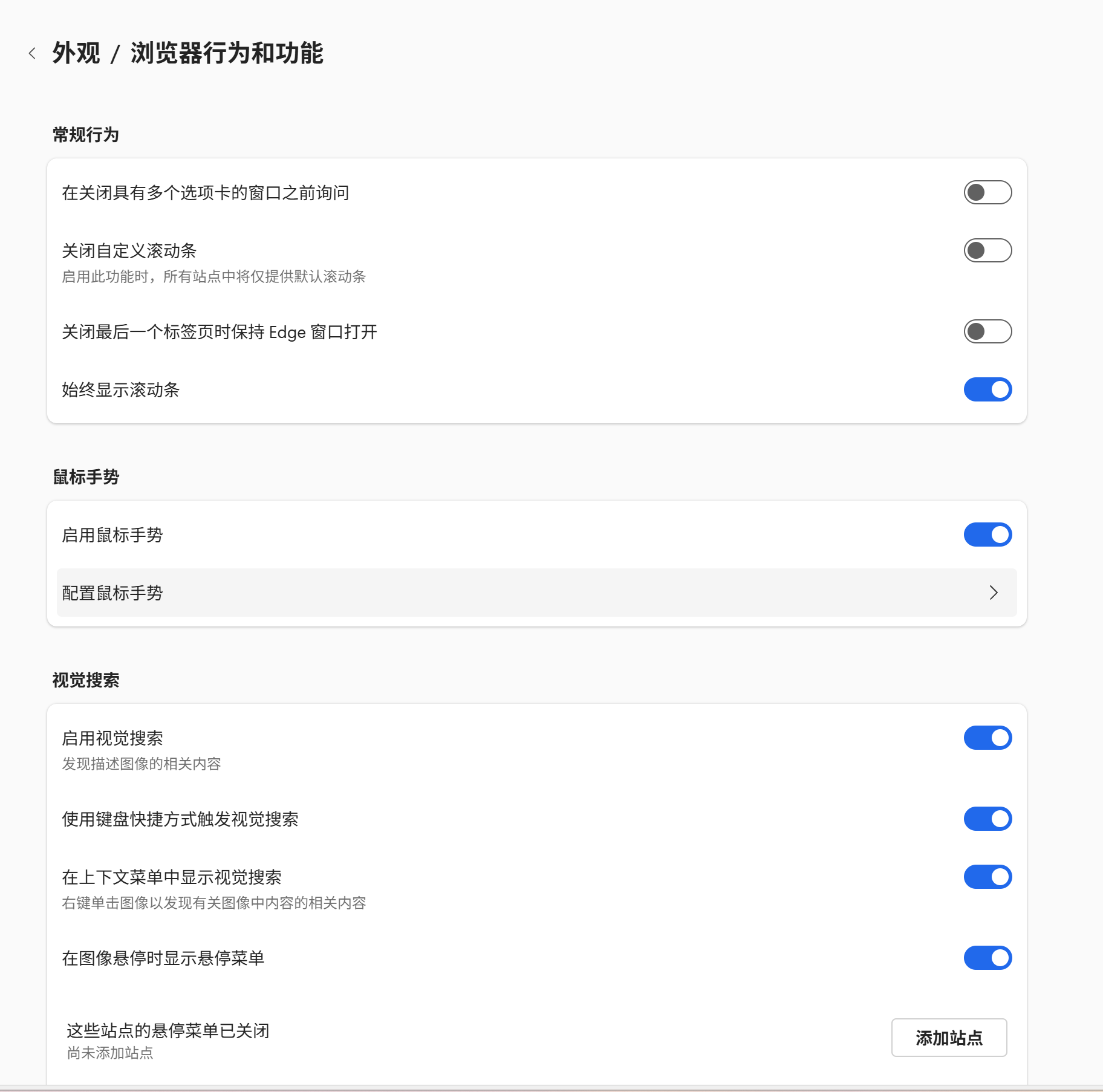Click the '视觉搜索' section heading
The width and height of the screenshot is (1103, 1092).
pos(85,680)
